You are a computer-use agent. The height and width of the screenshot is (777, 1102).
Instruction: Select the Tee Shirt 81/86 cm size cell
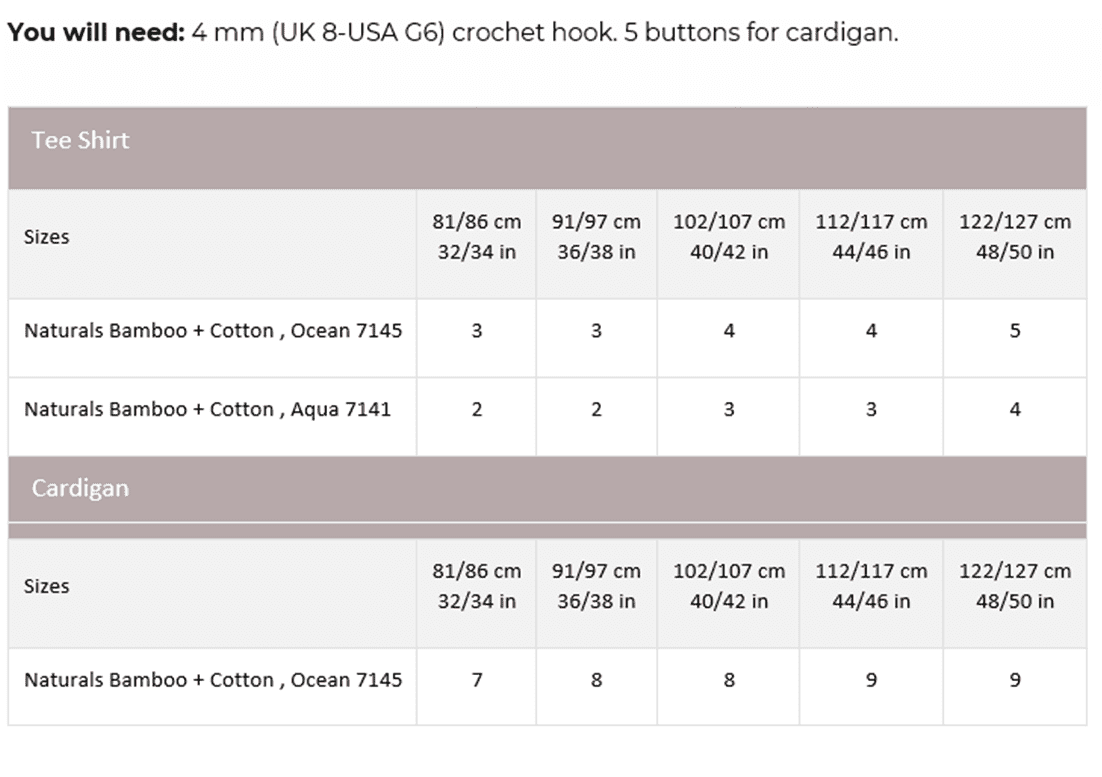coord(476,237)
